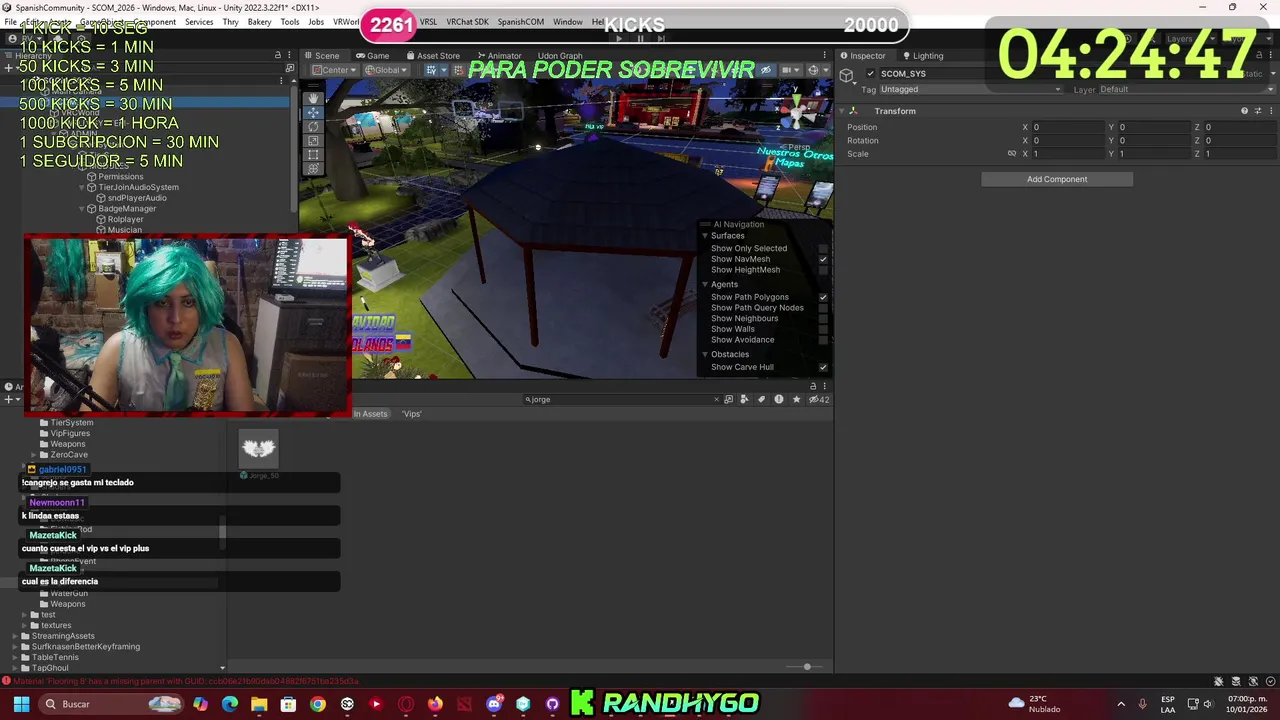Open the Tag Untagged dropdown

971,89
